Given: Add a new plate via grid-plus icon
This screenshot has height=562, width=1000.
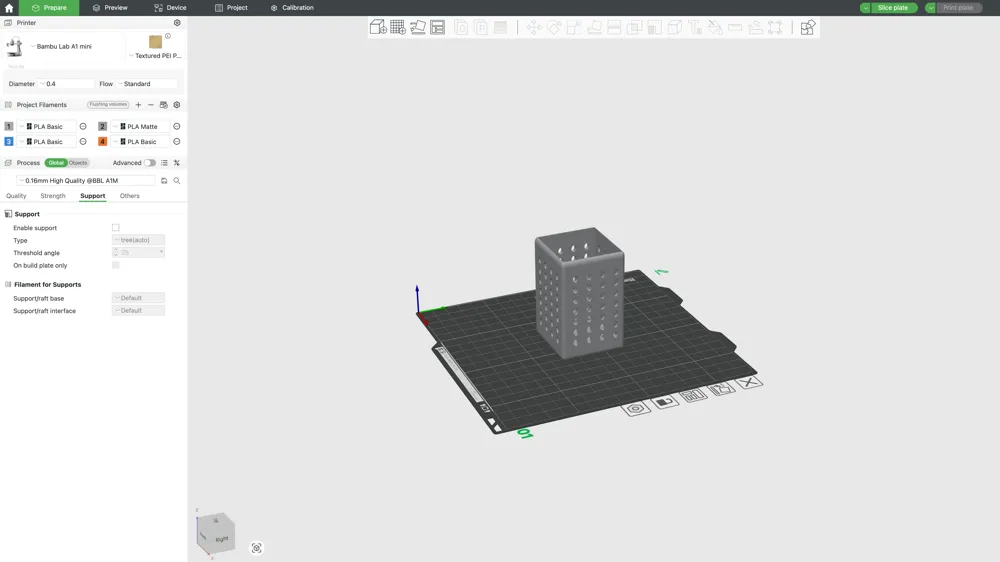Looking at the screenshot, I should 397,27.
